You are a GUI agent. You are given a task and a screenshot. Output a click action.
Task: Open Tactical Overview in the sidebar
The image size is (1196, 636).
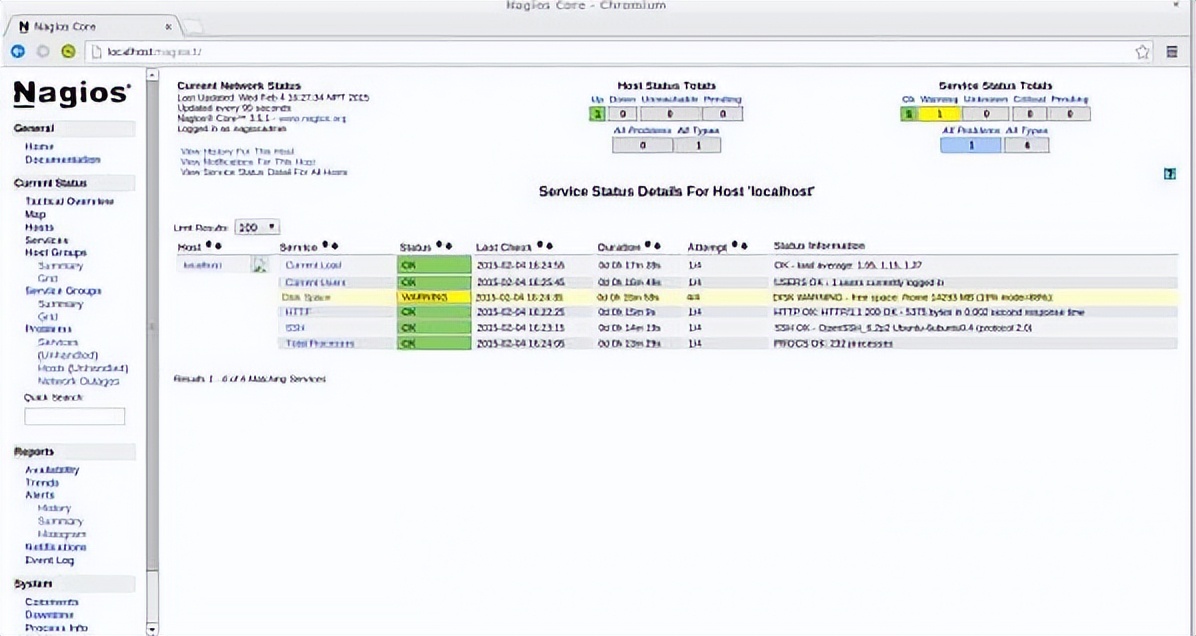pos(69,201)
